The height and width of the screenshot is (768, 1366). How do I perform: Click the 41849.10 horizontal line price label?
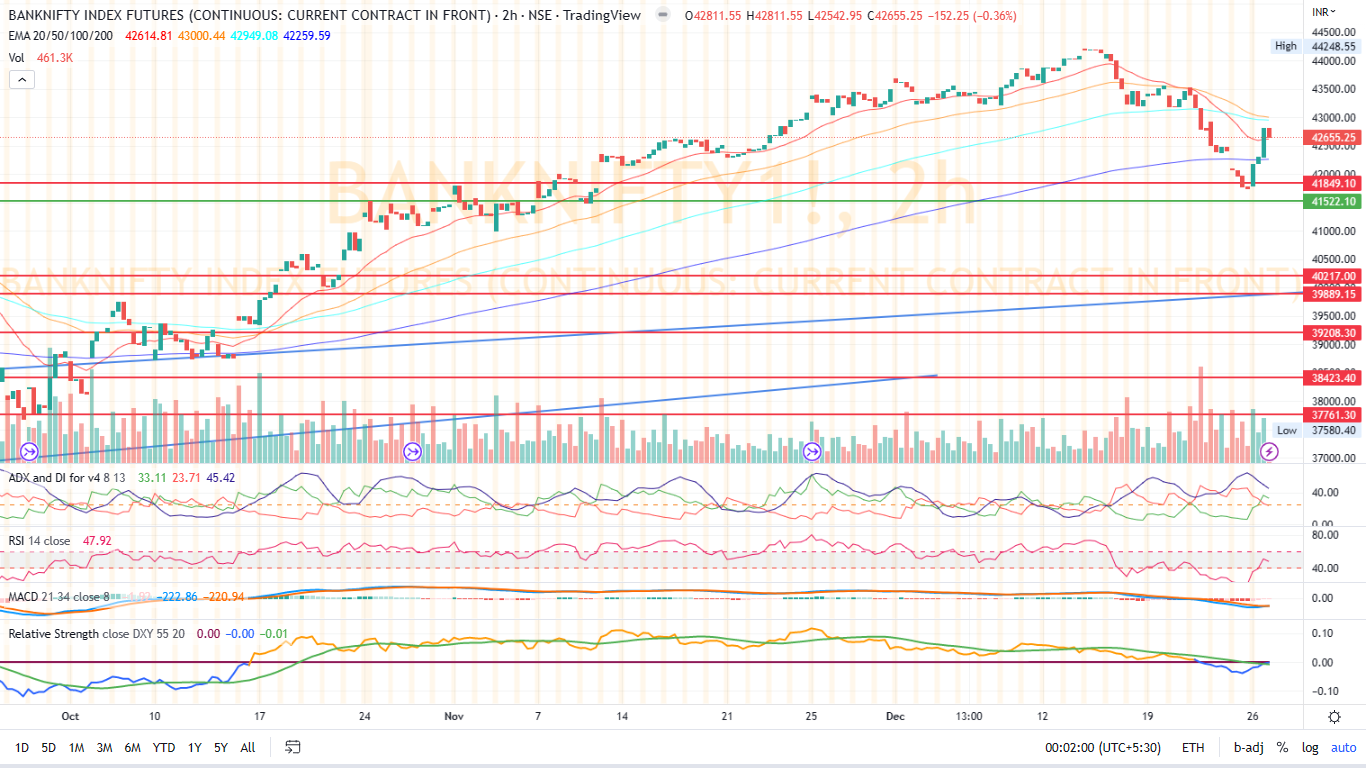tap(1333, 183)
